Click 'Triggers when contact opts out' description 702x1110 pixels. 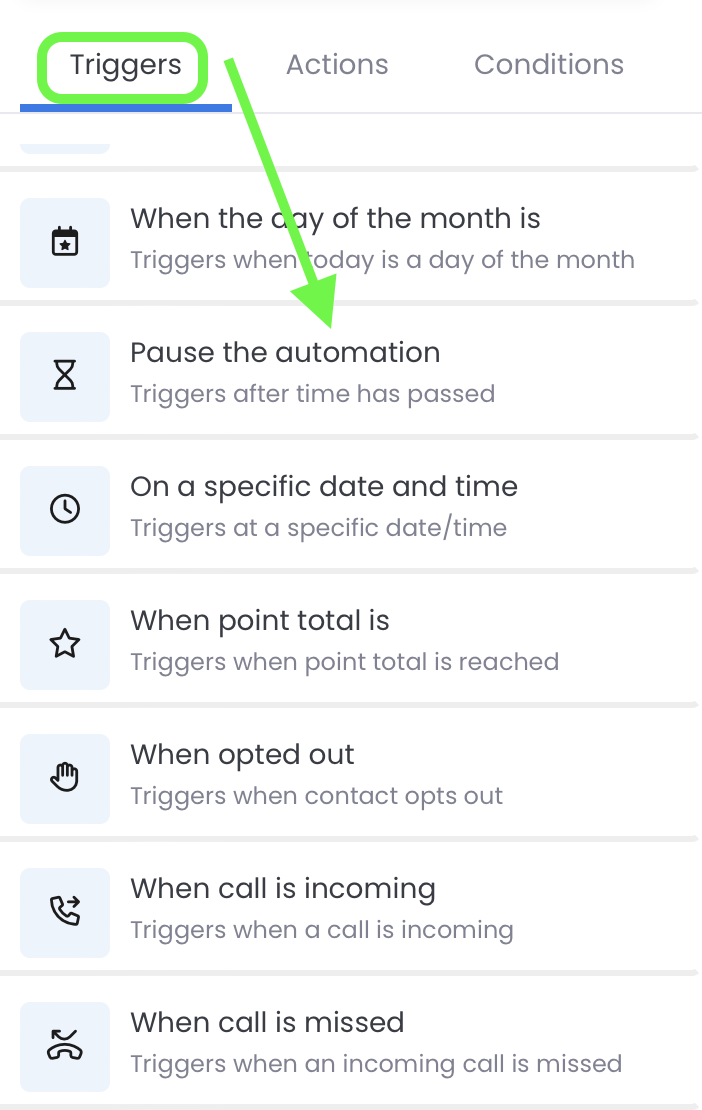pyautogui.click(x=316, y=796)
